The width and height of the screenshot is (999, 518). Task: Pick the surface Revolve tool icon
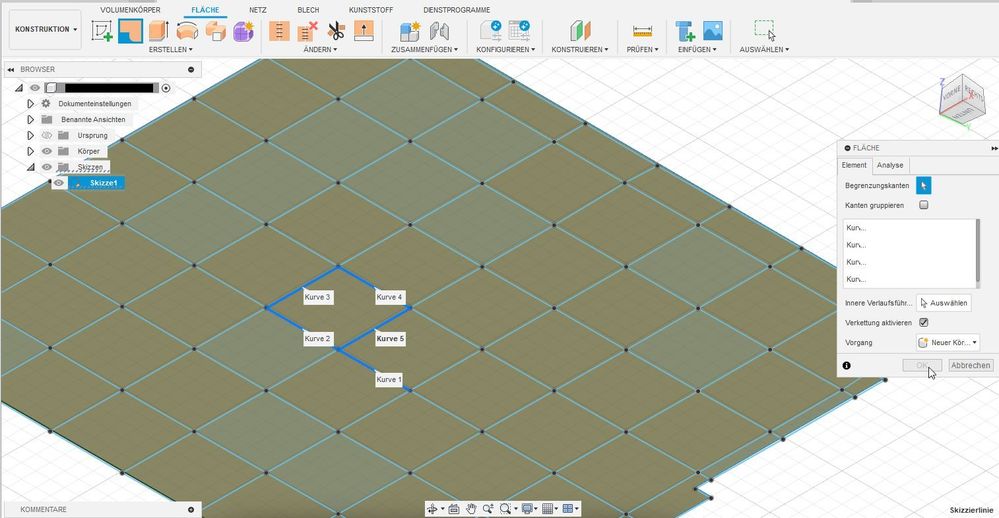coord(187,31)
